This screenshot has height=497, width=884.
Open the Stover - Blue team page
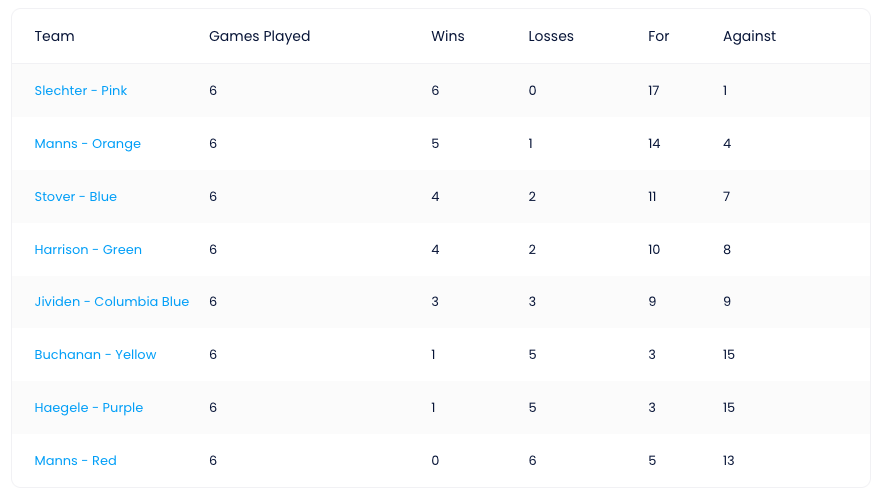76,197
